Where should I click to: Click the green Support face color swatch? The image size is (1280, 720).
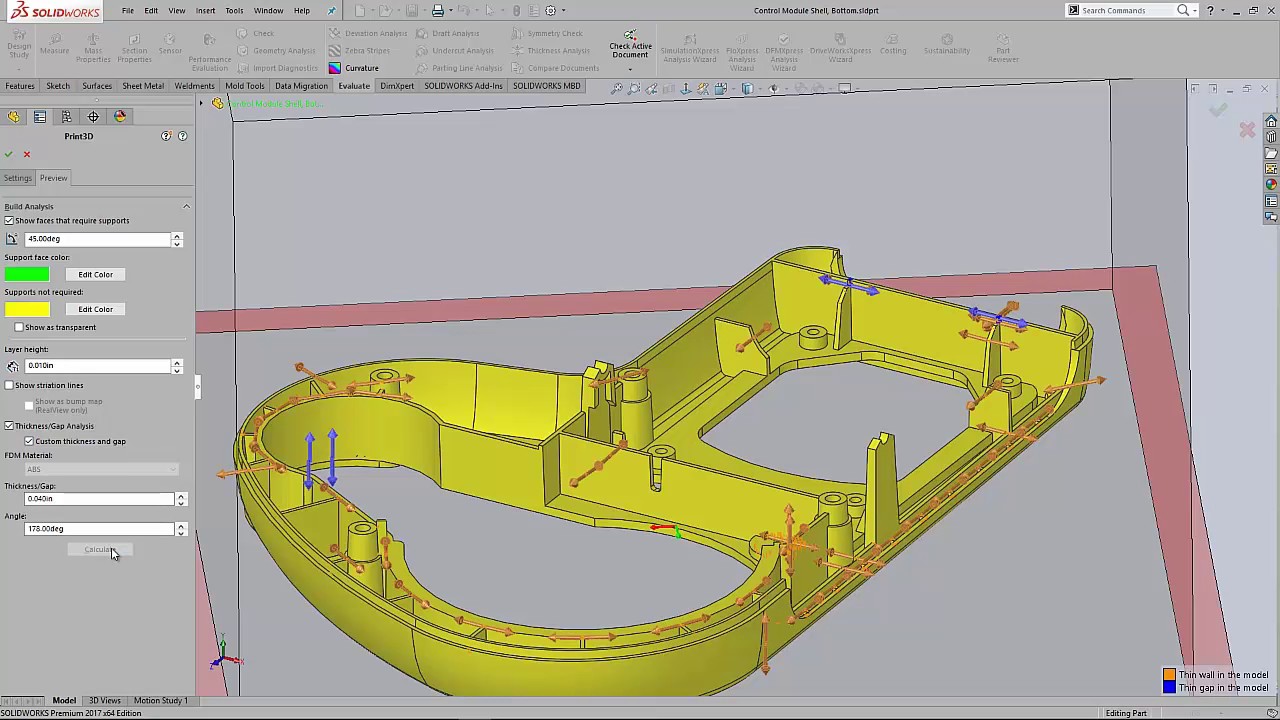coord(27,274)
